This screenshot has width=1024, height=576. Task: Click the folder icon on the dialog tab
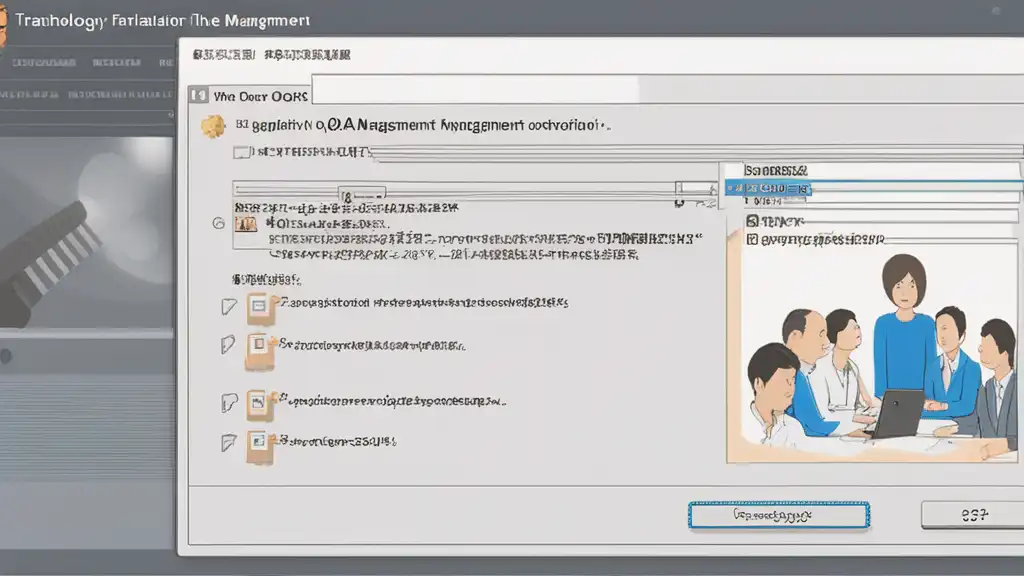coord(199,96)
